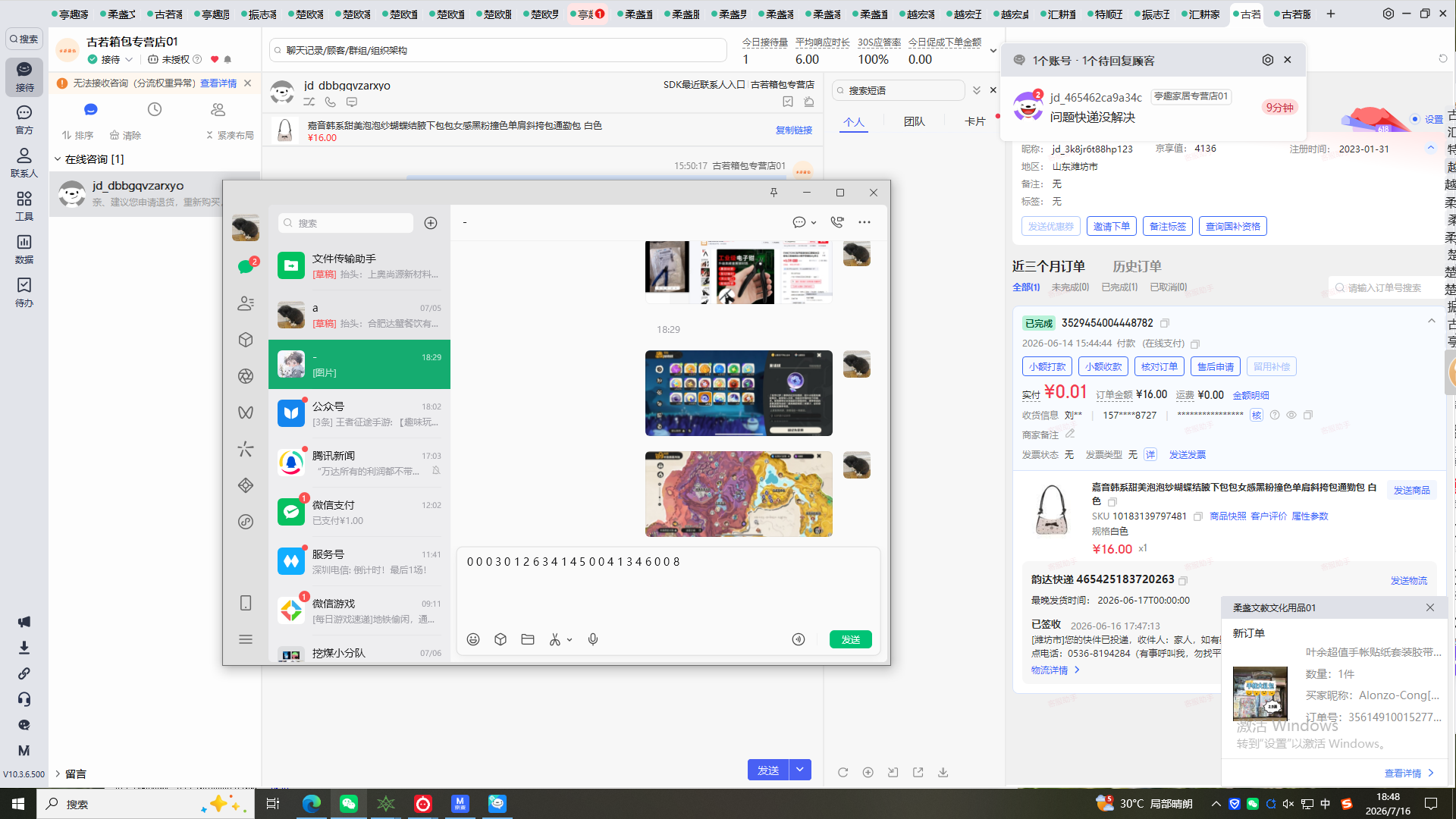Toggle notification bell under shop name
The image size is (1456, 819).
coord(227,59)
